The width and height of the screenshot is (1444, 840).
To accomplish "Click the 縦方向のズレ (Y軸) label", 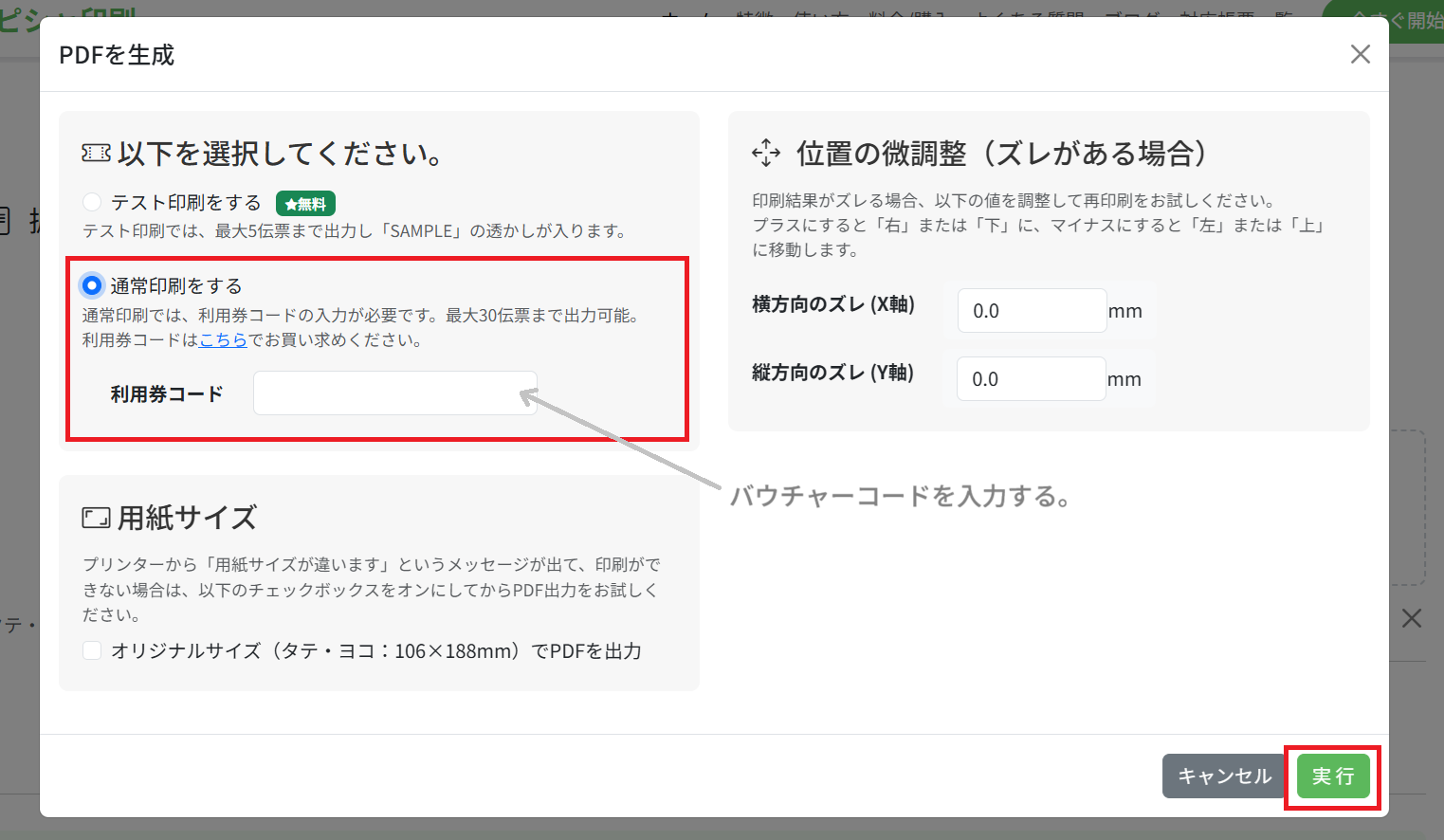I will coord(832,373).
